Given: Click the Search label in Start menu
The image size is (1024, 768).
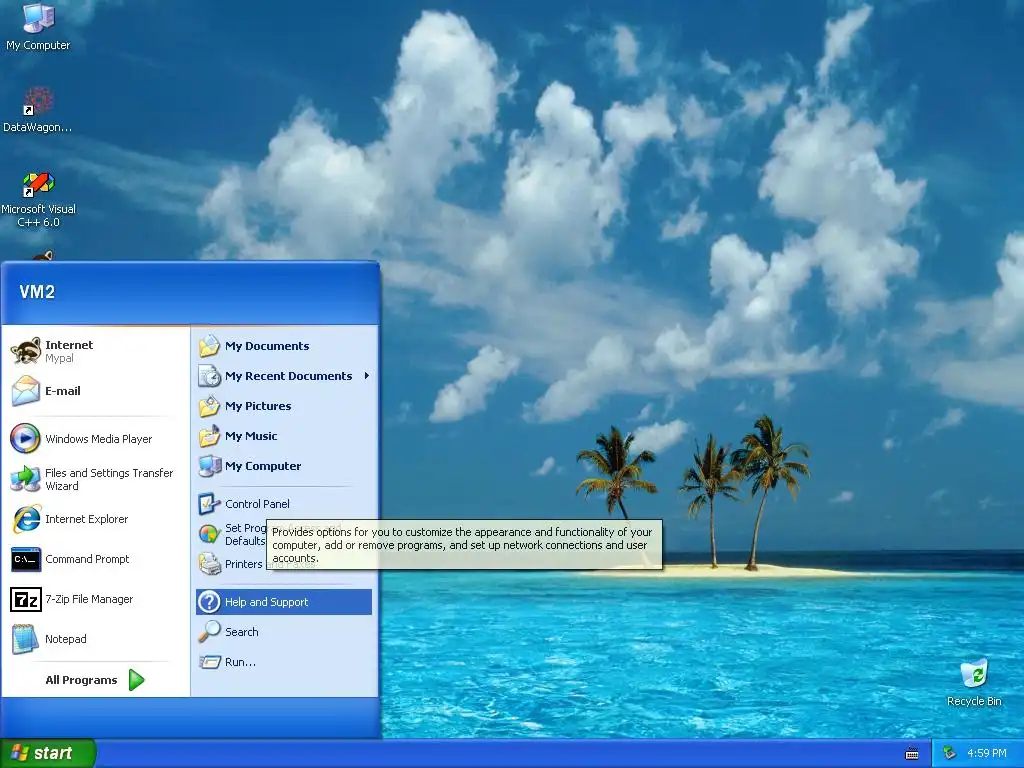Looking at the screenshot, I should click(x=242, y=632).
